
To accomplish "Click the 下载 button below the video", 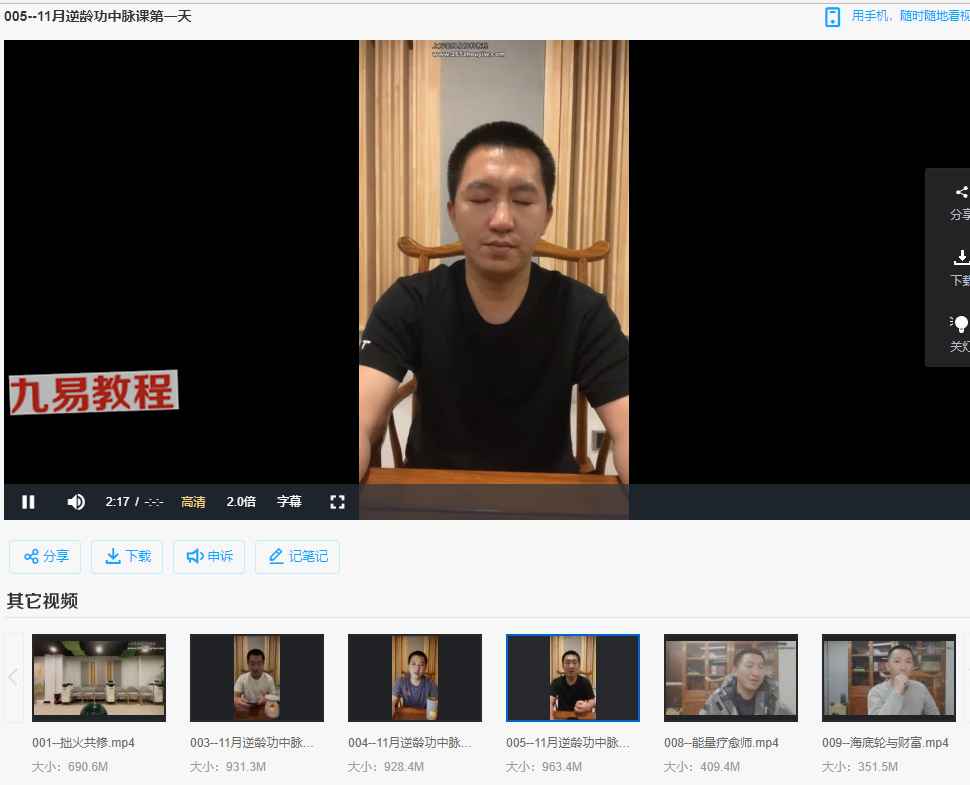I will [x=127, y=557].
